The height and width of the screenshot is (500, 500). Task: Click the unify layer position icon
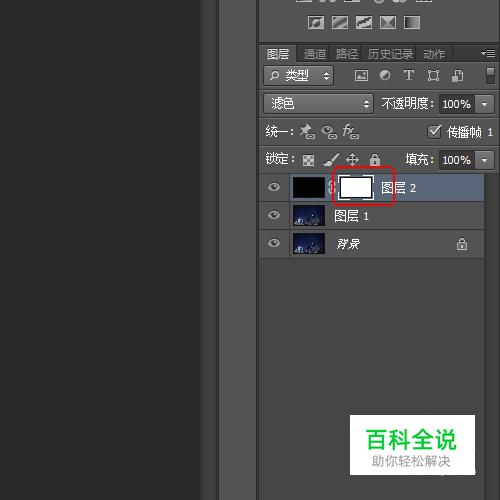coord(307,132)
